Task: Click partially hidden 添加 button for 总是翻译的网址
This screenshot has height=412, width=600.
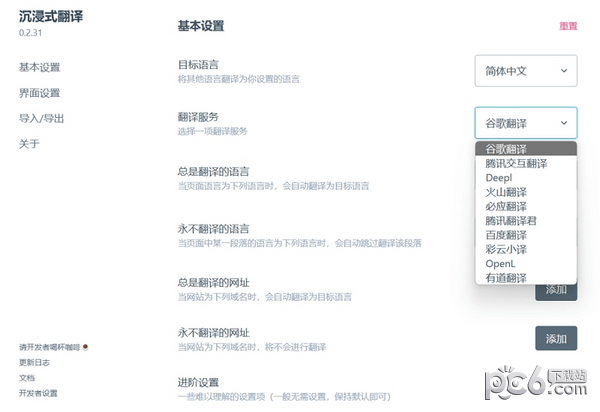Action: tap(556, 292)
